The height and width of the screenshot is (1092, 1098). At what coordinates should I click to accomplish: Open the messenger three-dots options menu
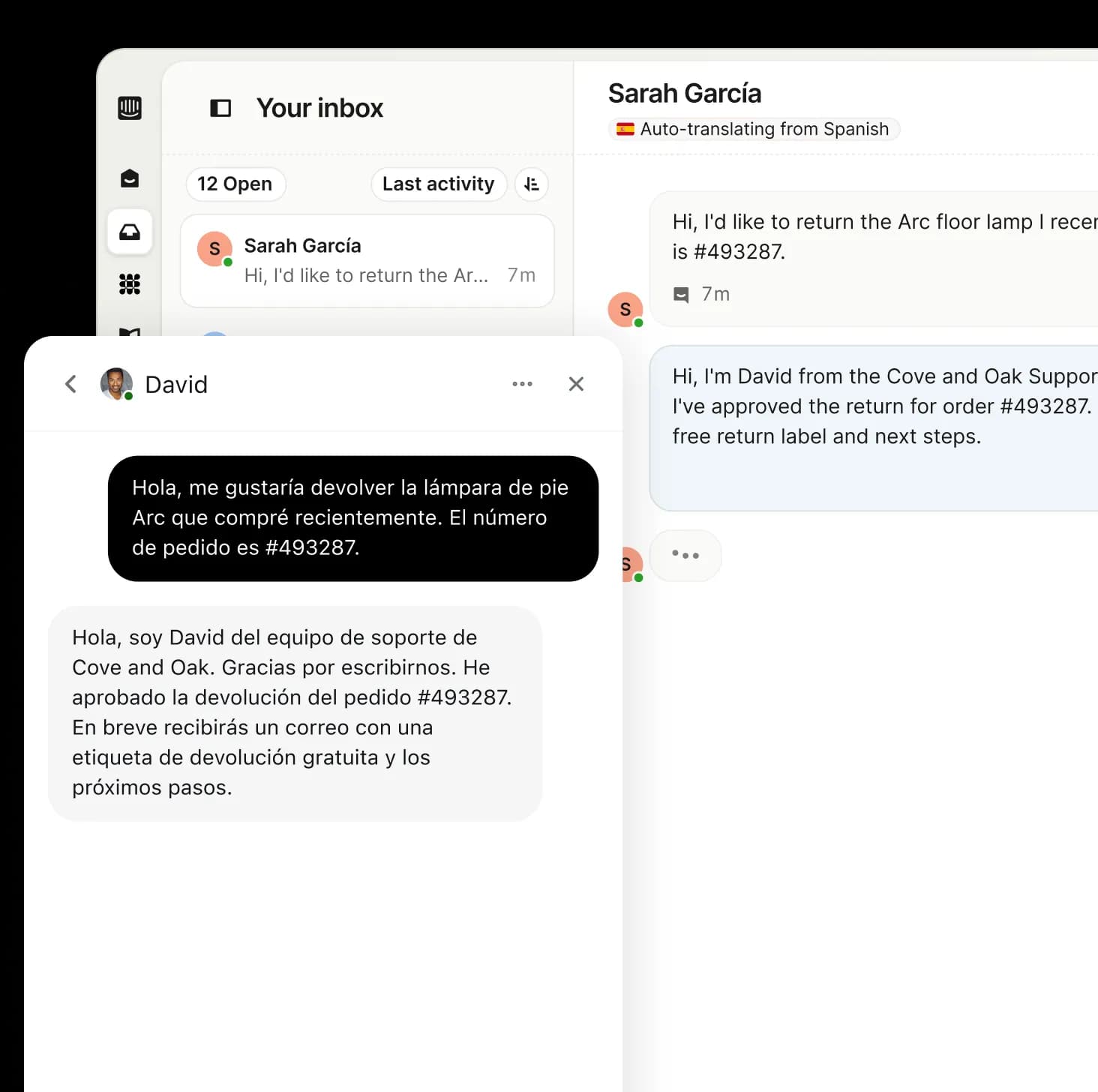coord(522,384)
